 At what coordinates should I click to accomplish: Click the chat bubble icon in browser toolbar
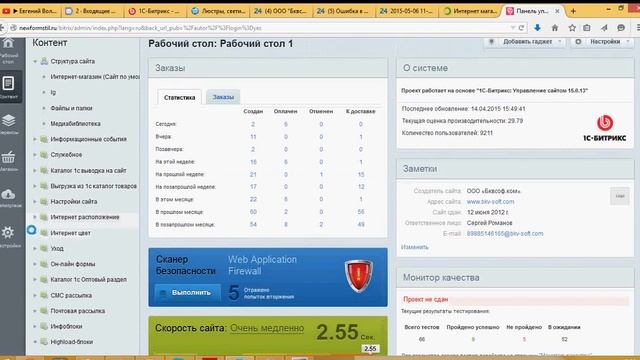point(621,28)
